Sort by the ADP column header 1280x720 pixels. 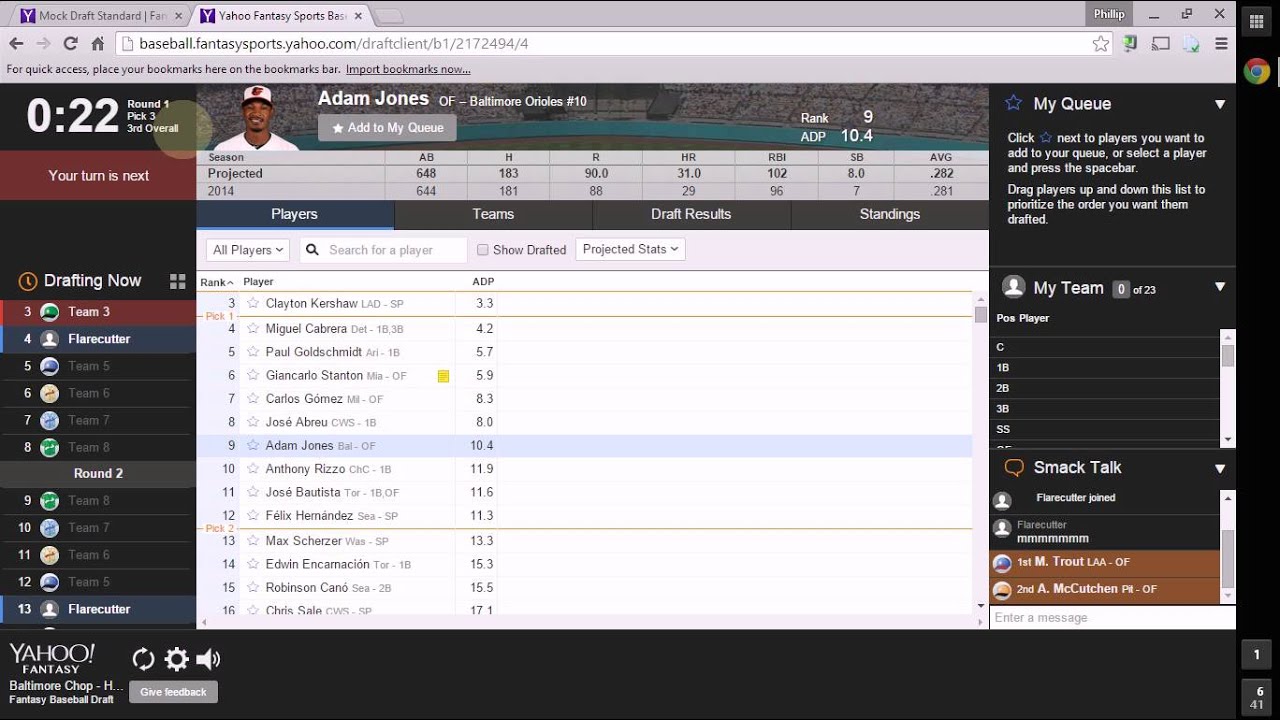tap(483, 282)
